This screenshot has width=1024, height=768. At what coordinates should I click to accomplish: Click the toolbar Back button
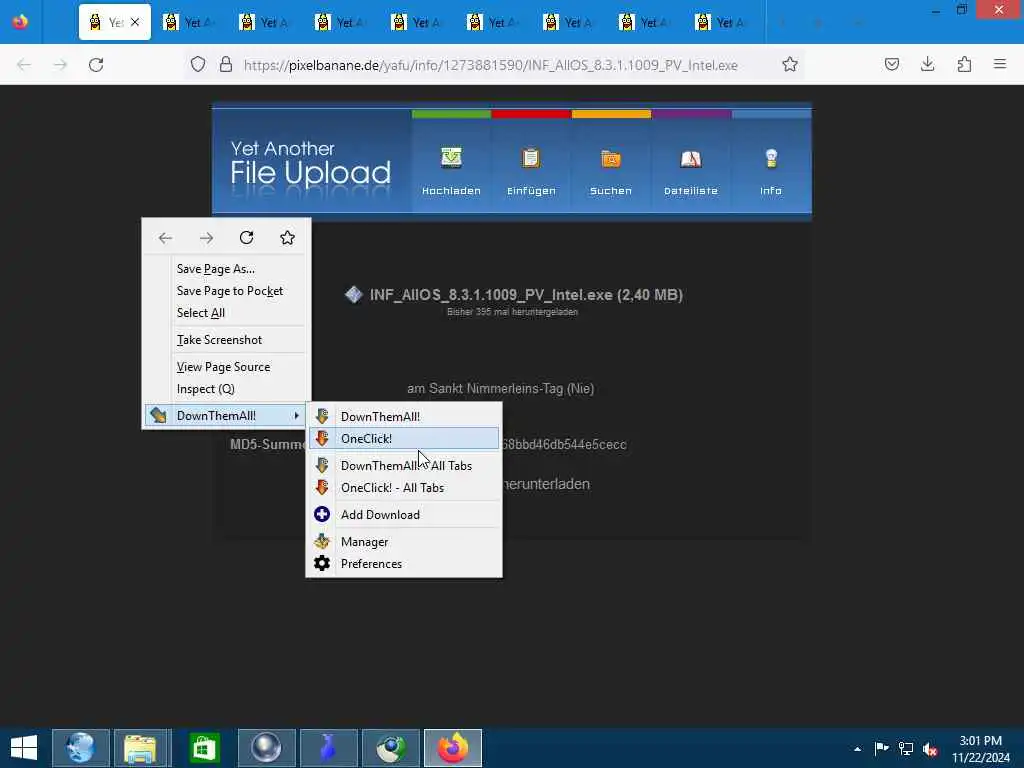coord(24,65)
